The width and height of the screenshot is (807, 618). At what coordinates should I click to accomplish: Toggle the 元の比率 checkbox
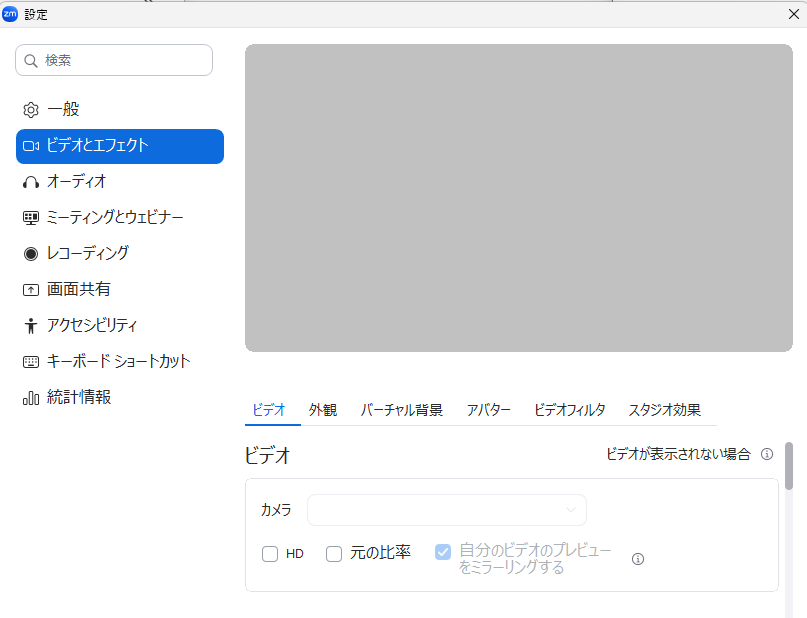pyautogui.click(x=334, y=554)
